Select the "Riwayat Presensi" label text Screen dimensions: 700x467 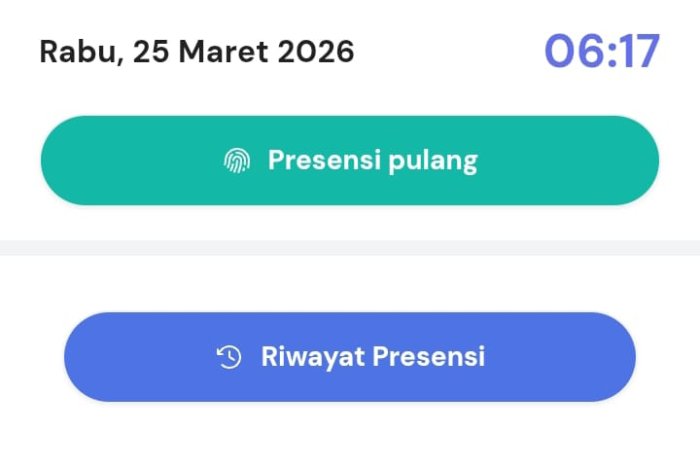(372, 357)
